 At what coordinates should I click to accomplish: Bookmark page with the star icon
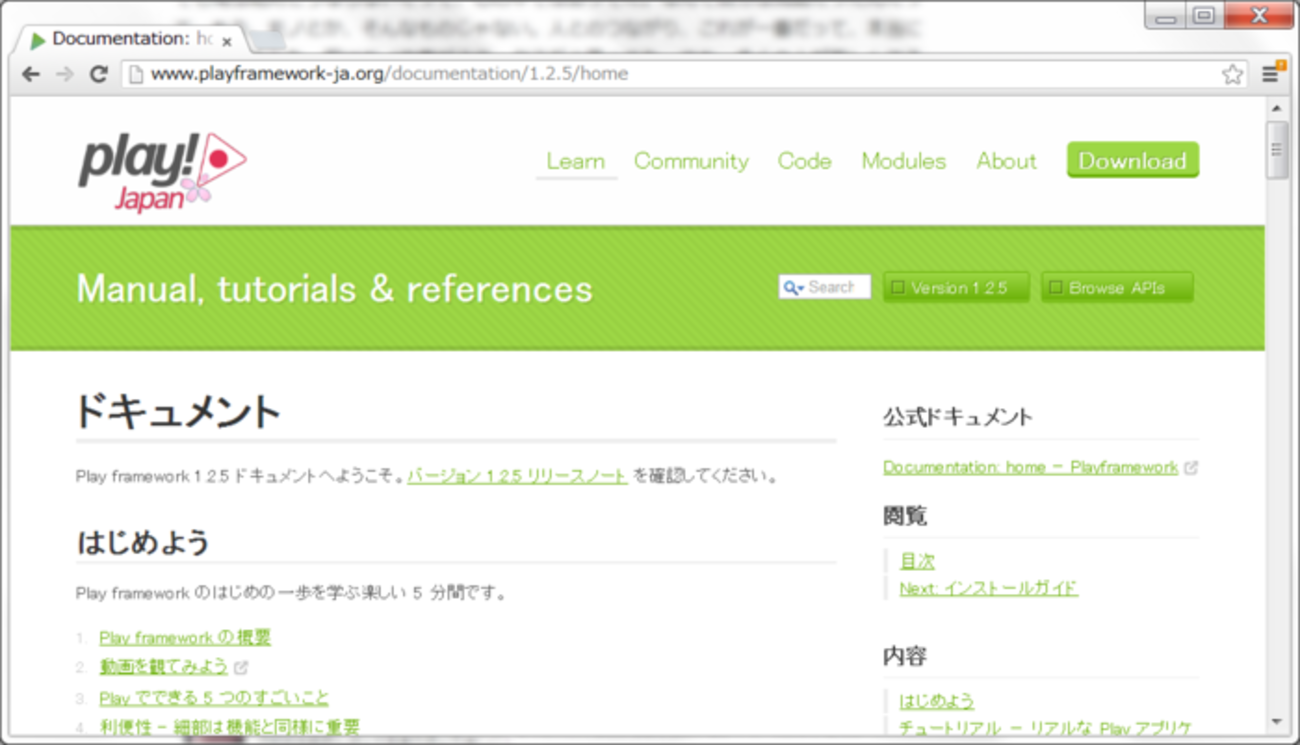[x=1232, y=74]
